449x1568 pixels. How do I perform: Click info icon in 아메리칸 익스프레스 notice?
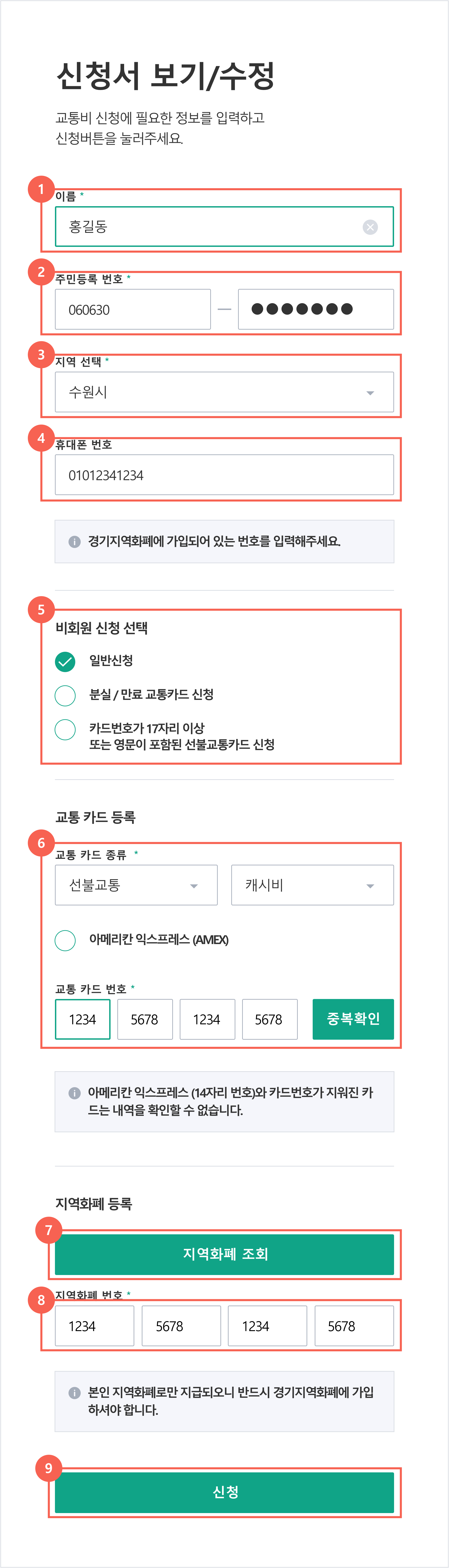[74, 1093]
